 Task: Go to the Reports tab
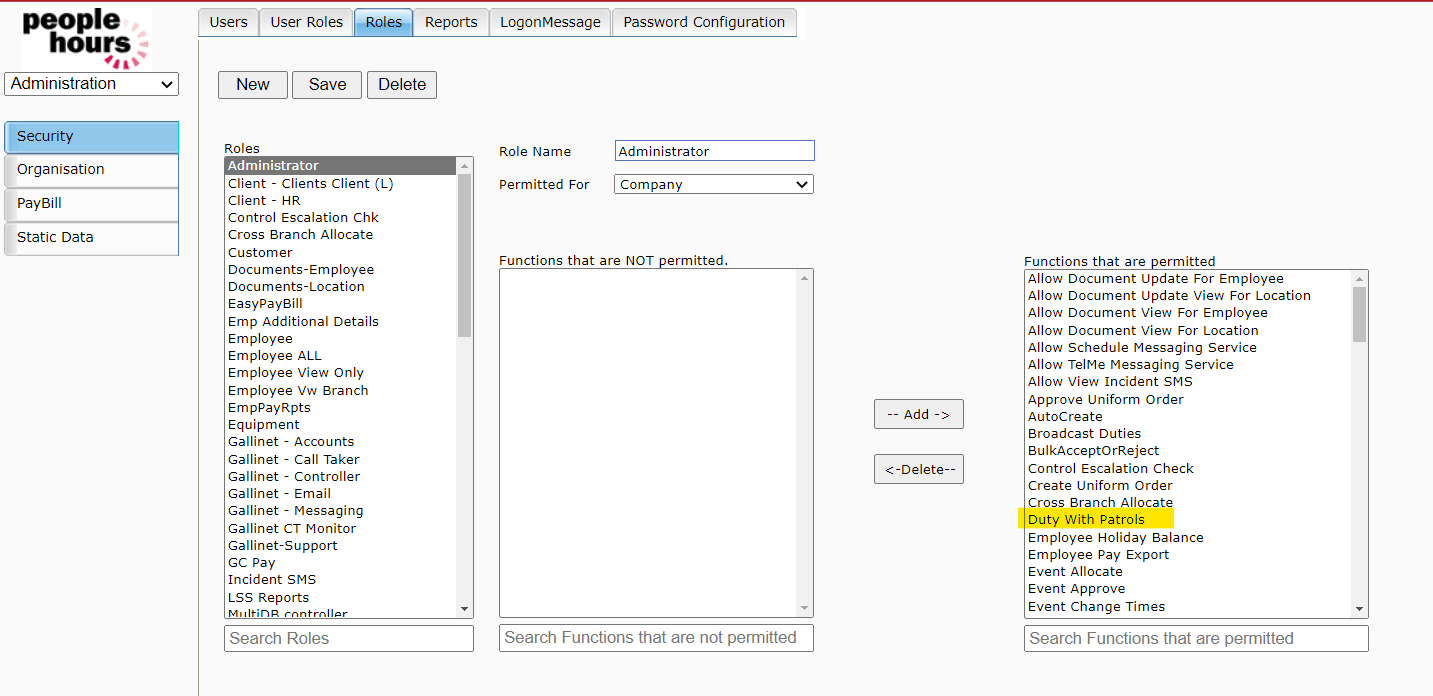pos(451,22)
